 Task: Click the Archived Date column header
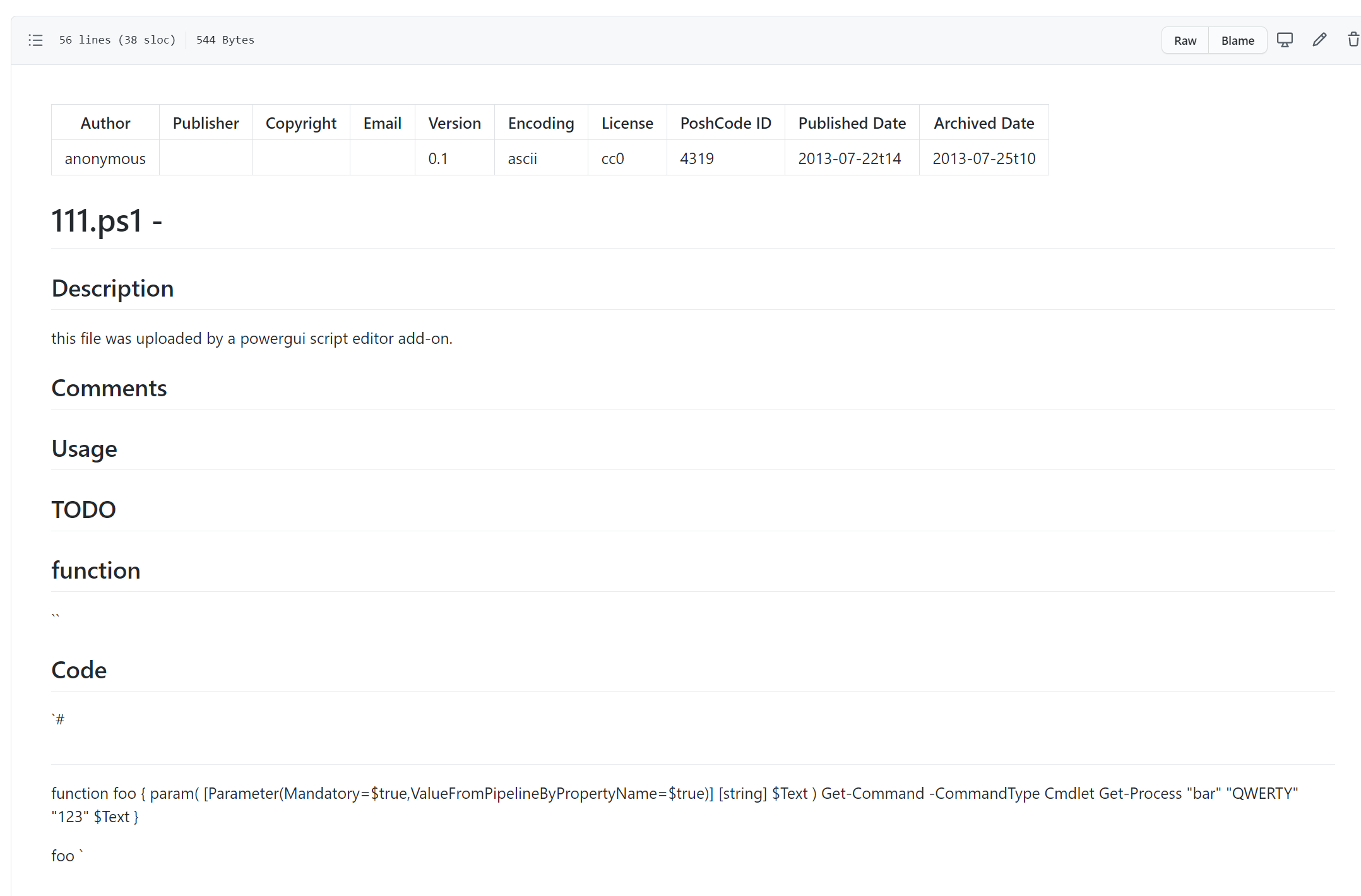(x=984, y=123)
